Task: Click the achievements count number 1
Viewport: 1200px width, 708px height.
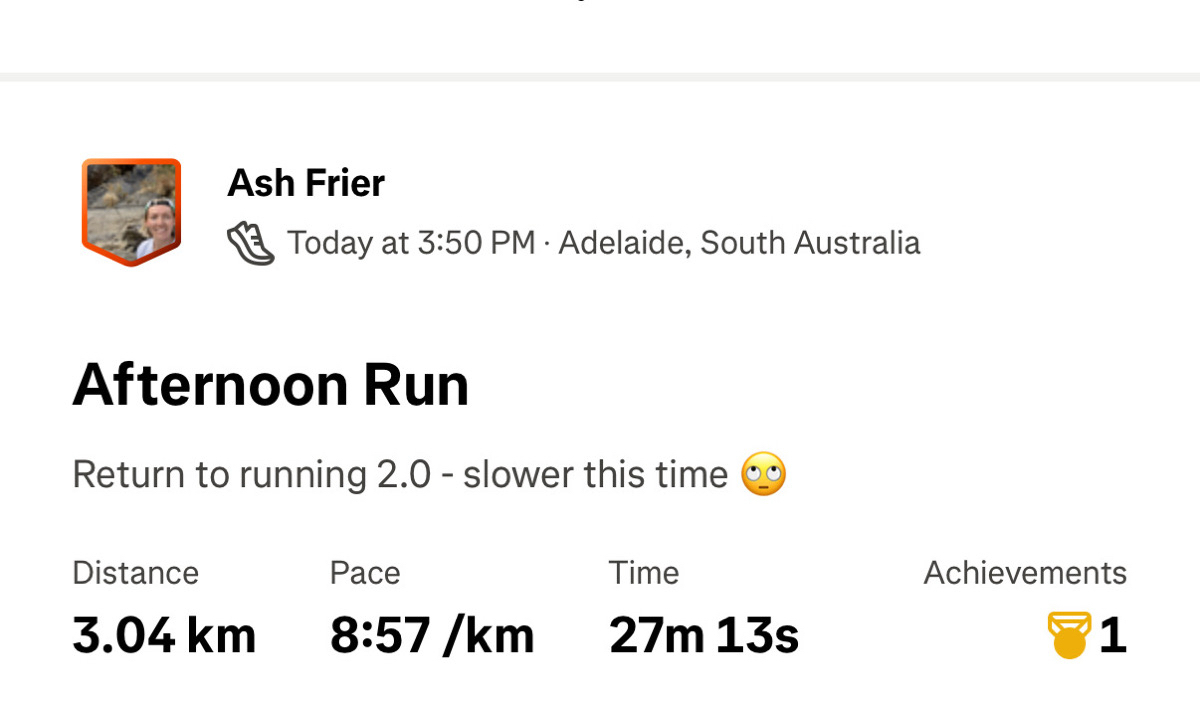Action: coord(1113,636)
